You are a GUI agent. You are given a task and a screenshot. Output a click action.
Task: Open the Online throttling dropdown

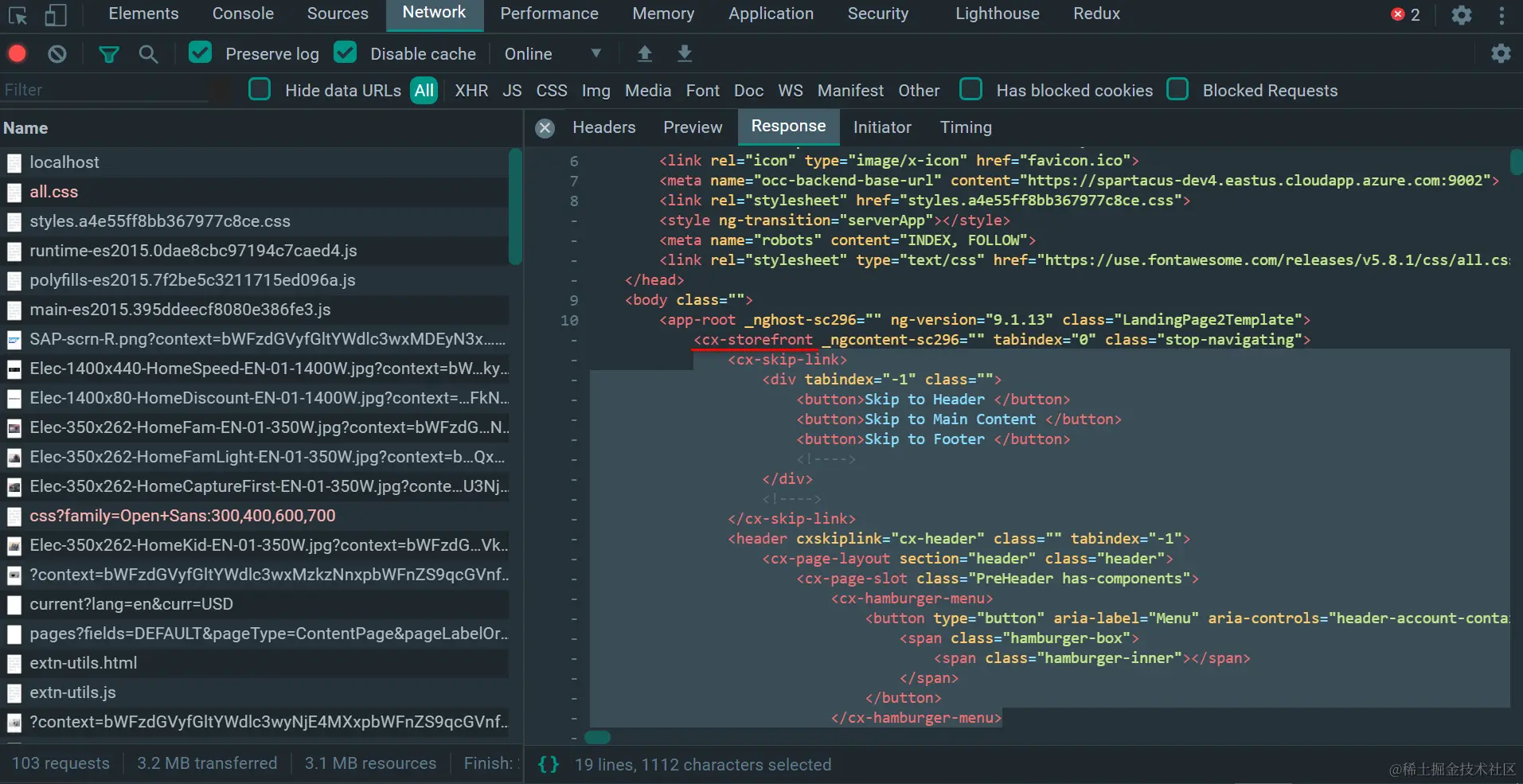(553, 53)
